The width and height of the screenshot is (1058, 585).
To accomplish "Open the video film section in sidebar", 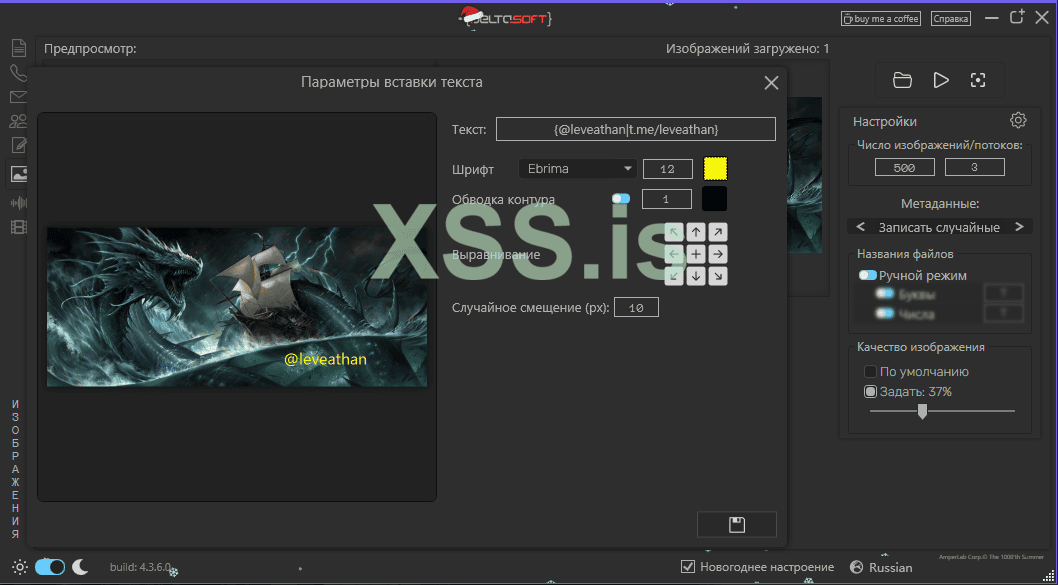I will [x=18, y=227].
